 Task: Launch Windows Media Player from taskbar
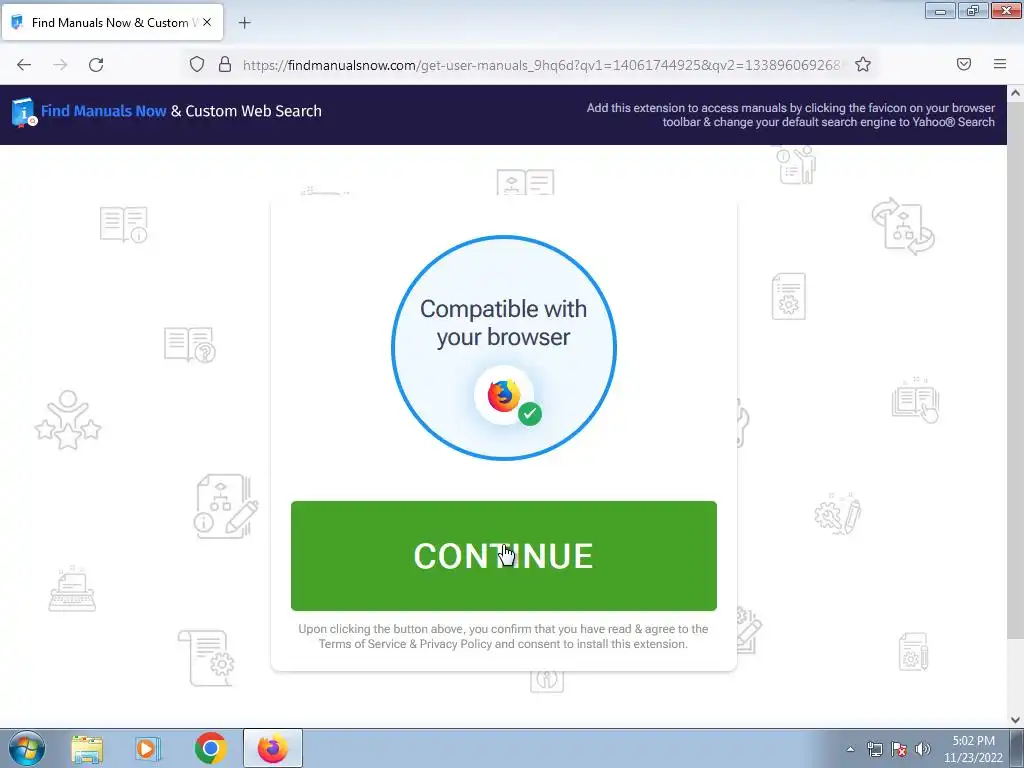coord(148,749)
